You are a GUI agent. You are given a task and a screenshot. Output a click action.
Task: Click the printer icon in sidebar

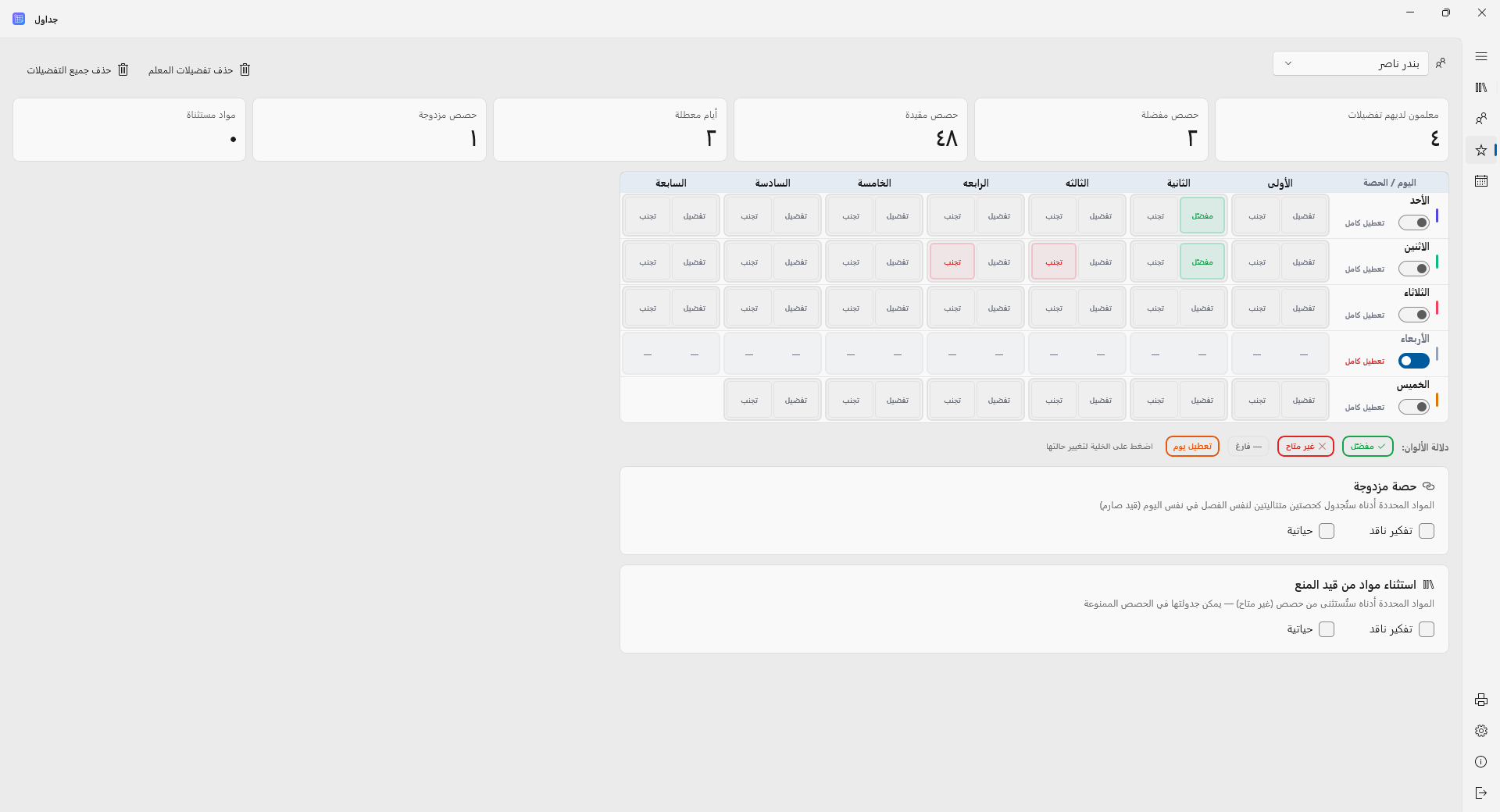[1480, 700]
